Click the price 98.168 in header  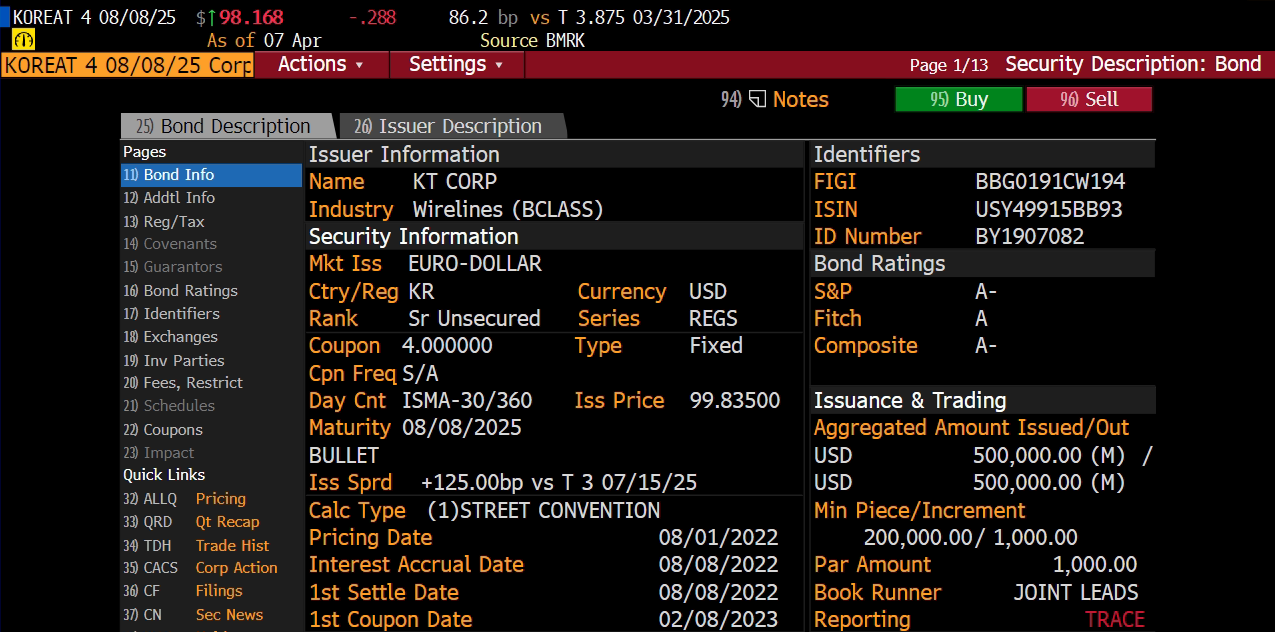tap(251, 17)
